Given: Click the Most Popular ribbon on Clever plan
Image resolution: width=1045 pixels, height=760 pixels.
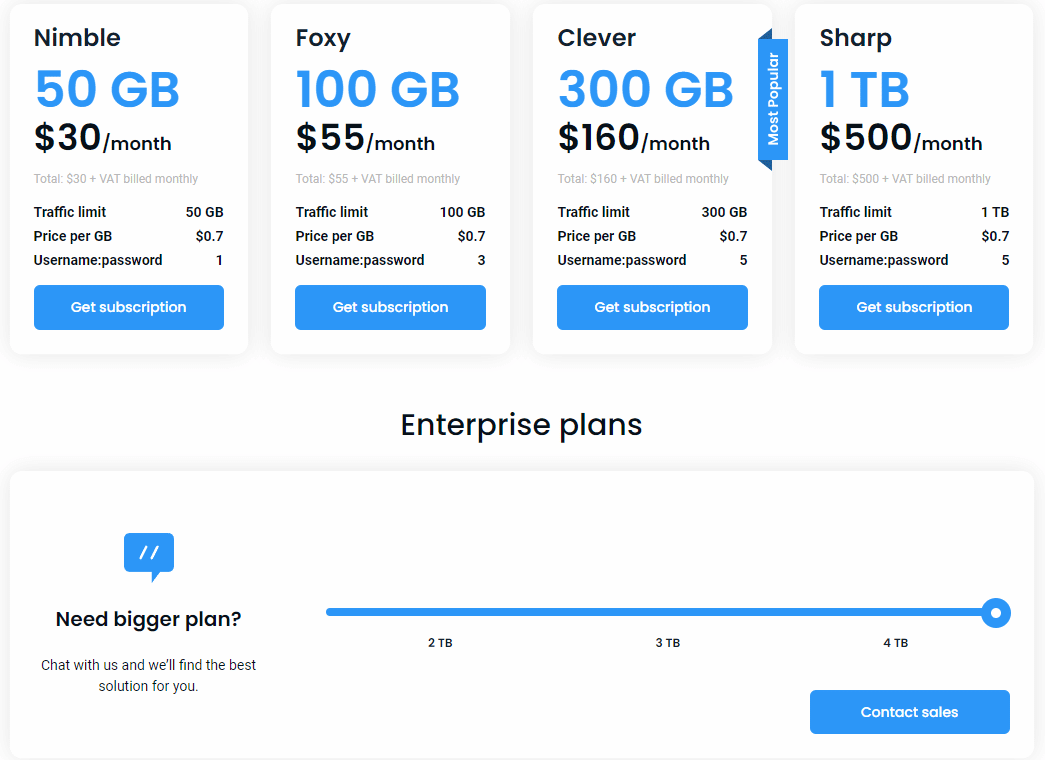Looking at the screenshot, I should click(x=772, y=98).
